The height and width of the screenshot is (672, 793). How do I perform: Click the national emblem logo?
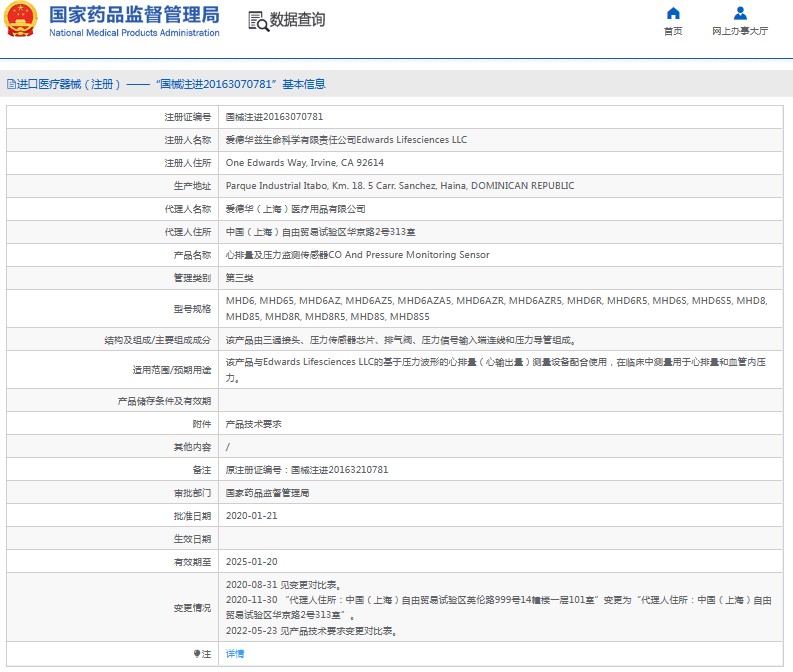click(x=21, y=19)
